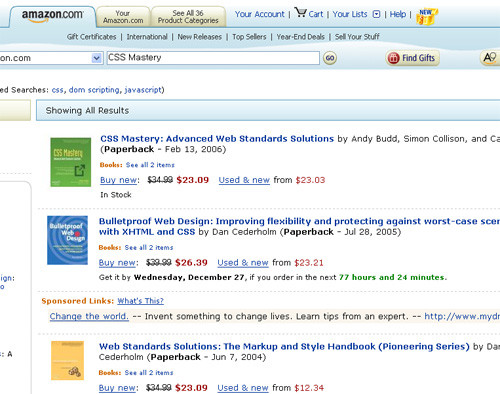Go to Year-End Deals
Screen dimensions: 500x394
coord(300,37)
